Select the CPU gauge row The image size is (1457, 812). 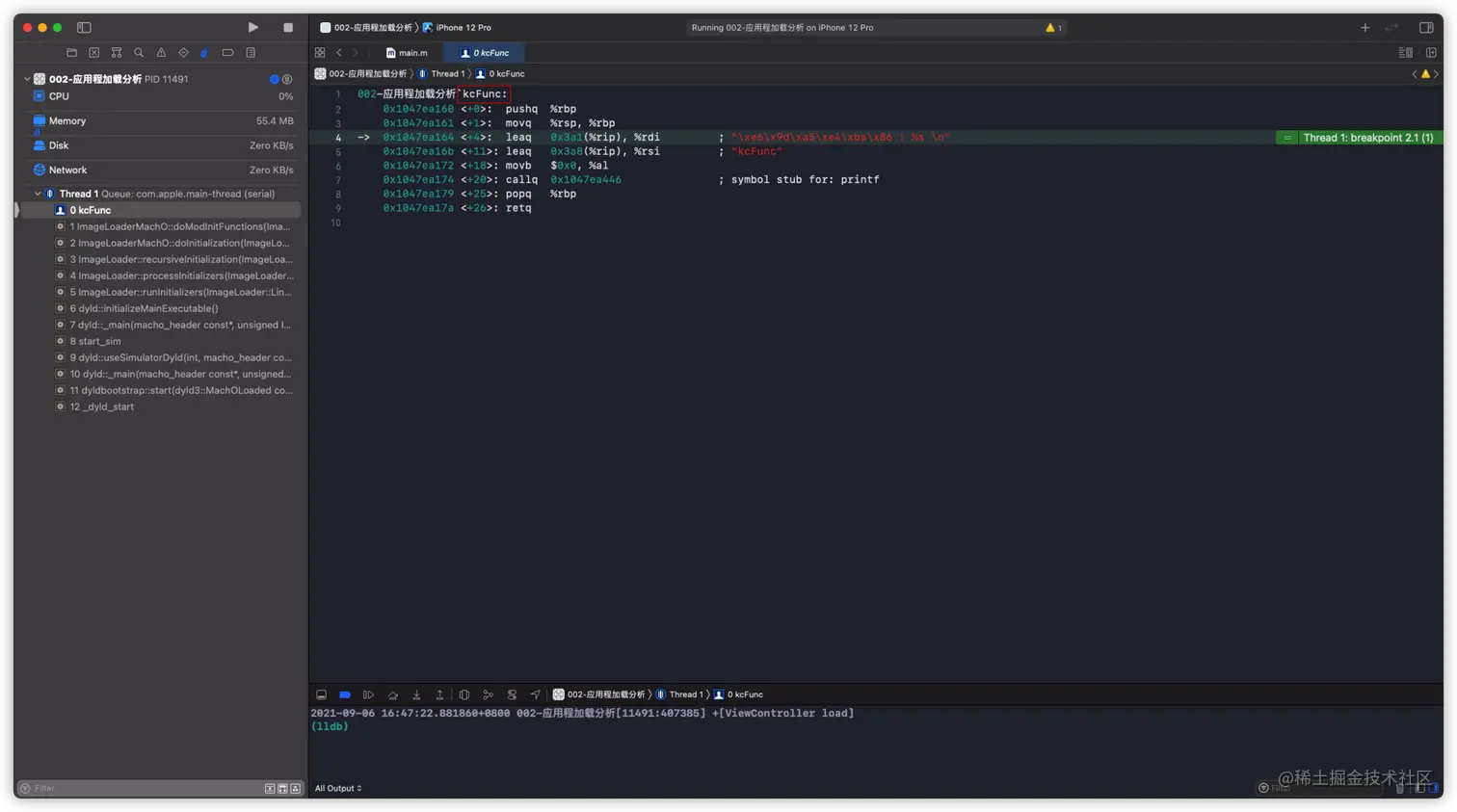tap(162, 96)
